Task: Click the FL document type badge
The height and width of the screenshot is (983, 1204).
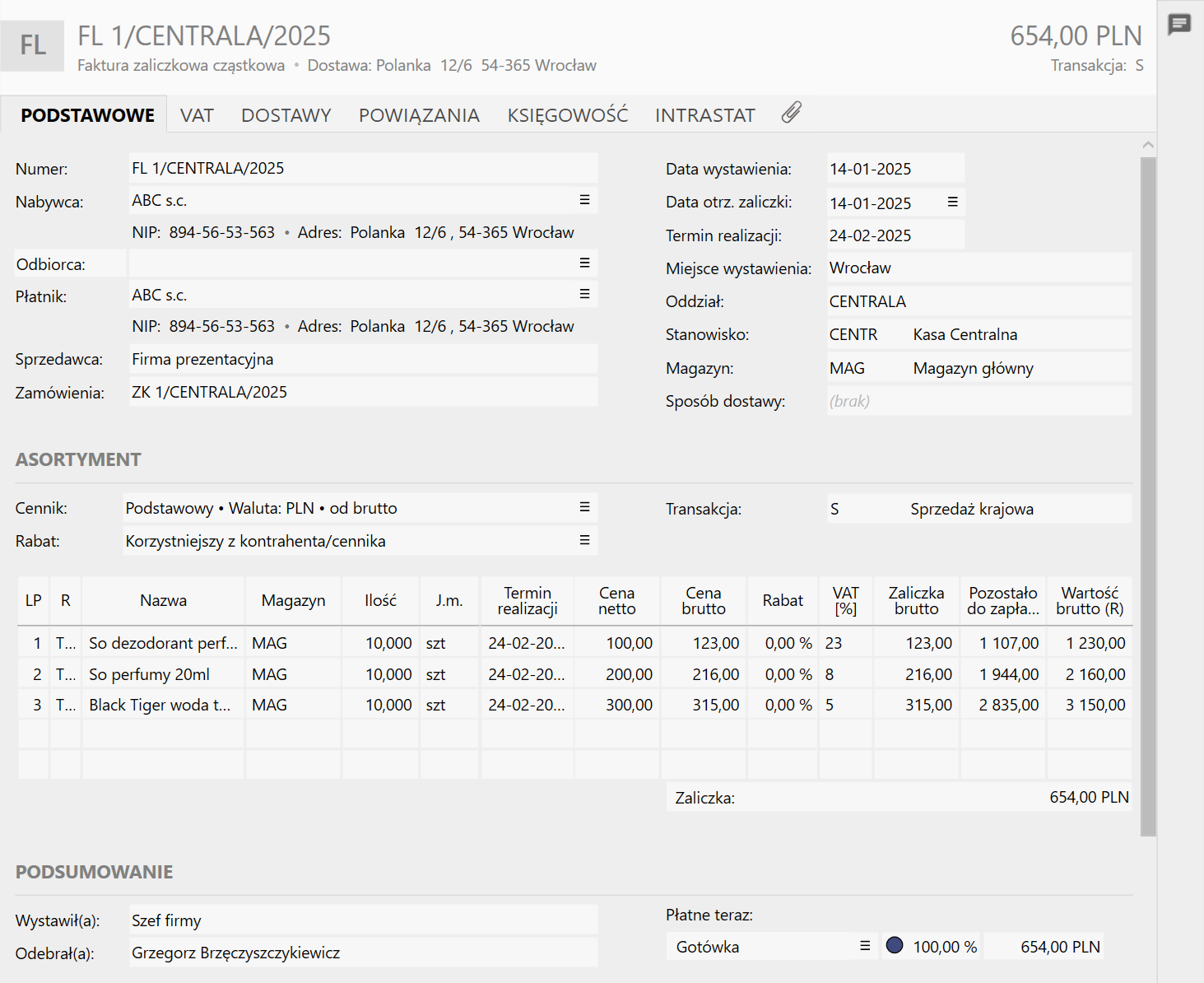Action: (33, 45)
